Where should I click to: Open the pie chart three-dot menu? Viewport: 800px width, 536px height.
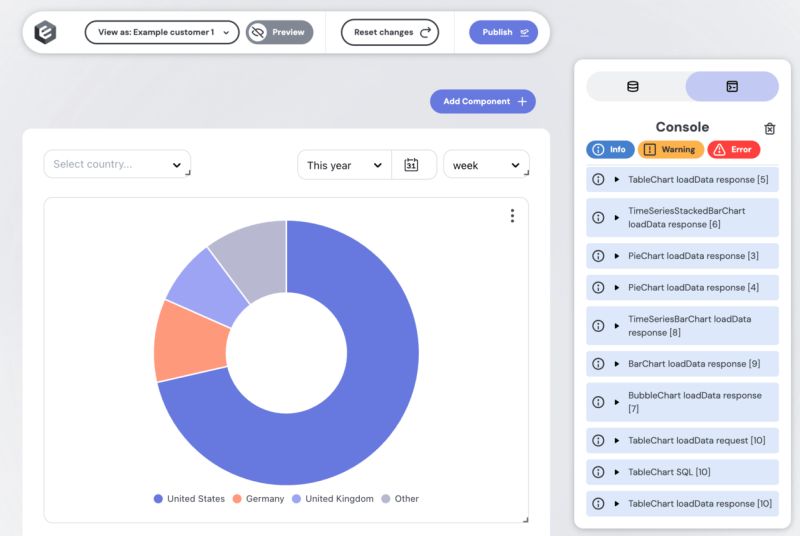(512, 216)
